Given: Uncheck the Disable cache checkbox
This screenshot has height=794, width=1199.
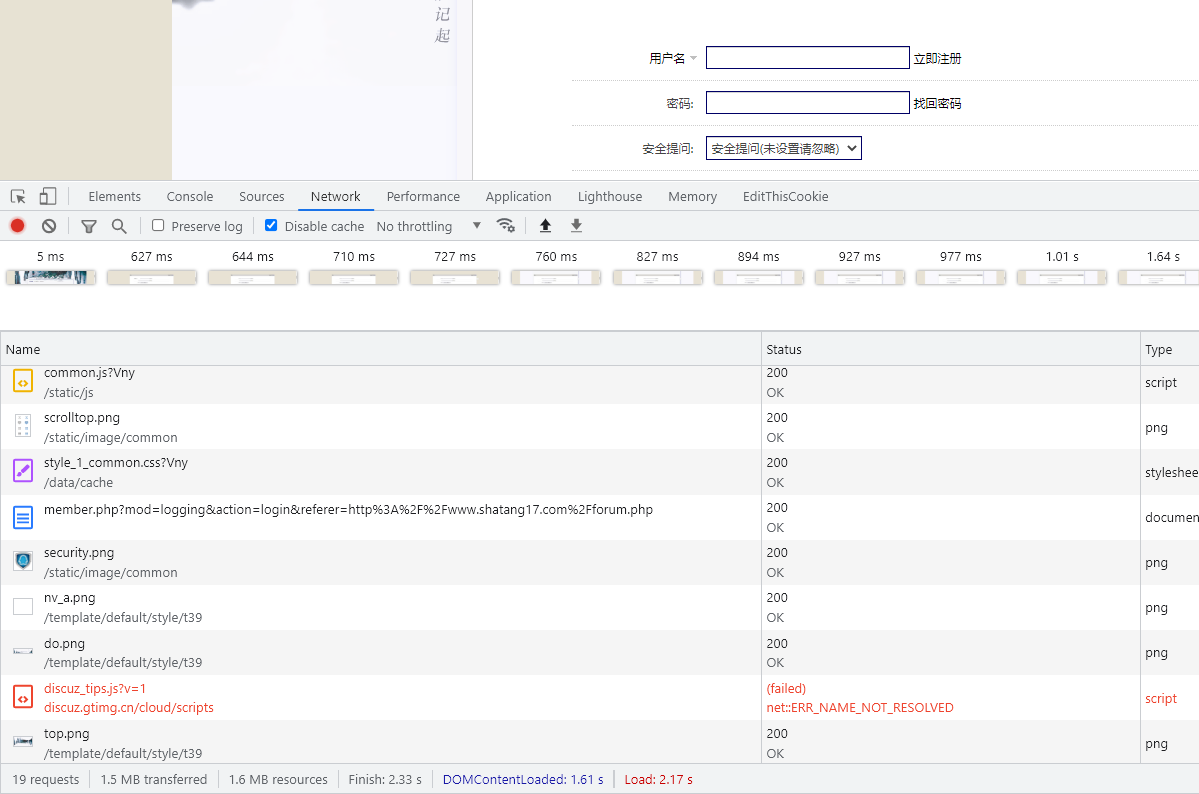Looking at the screenshot, I should point(271,226).
